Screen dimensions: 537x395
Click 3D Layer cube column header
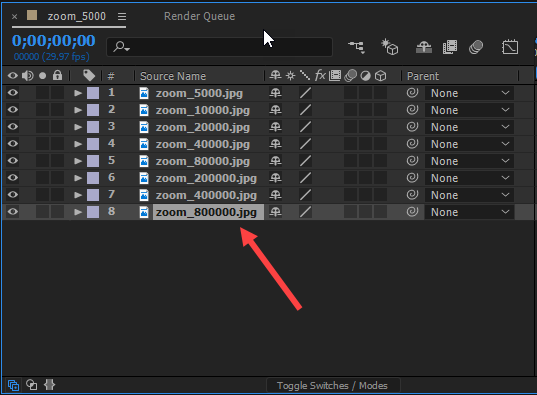pos(380,76)
